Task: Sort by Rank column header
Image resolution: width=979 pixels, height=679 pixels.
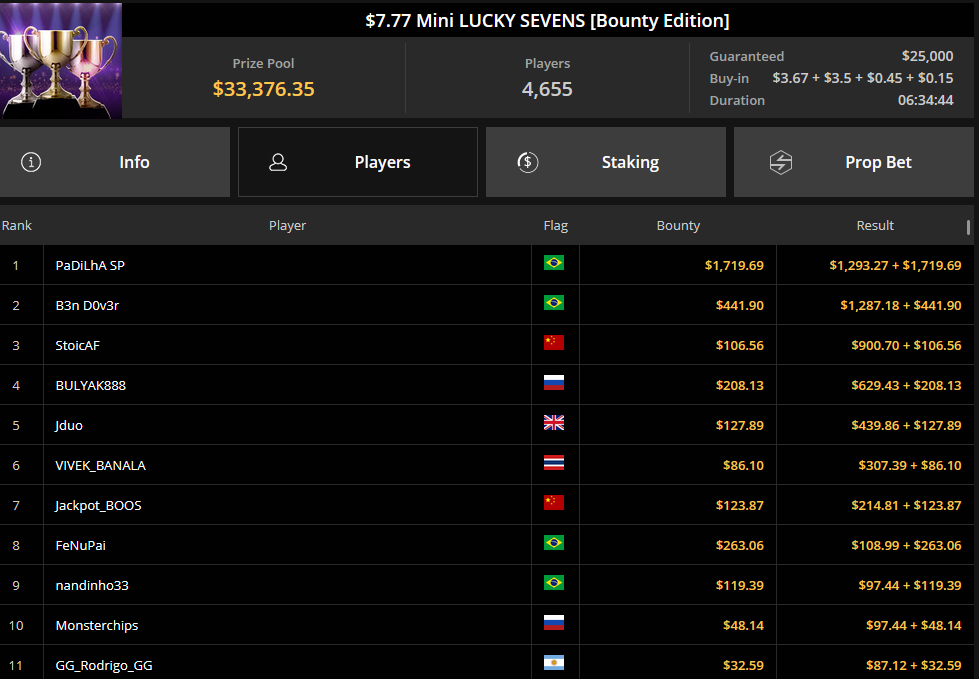Action: point(17,225)
